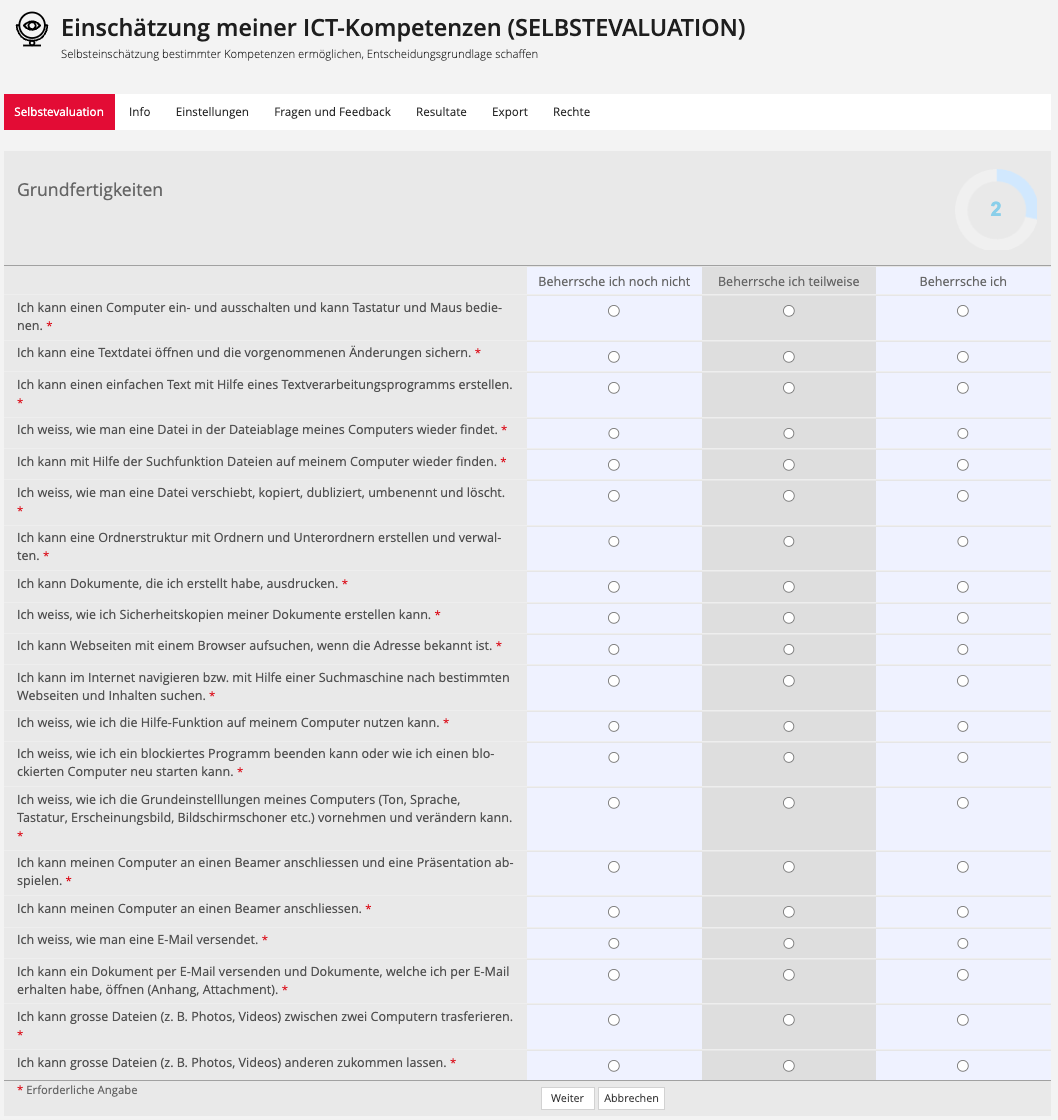Switch to the Einstellungen tab
1058x1120 pixels.
212,112
